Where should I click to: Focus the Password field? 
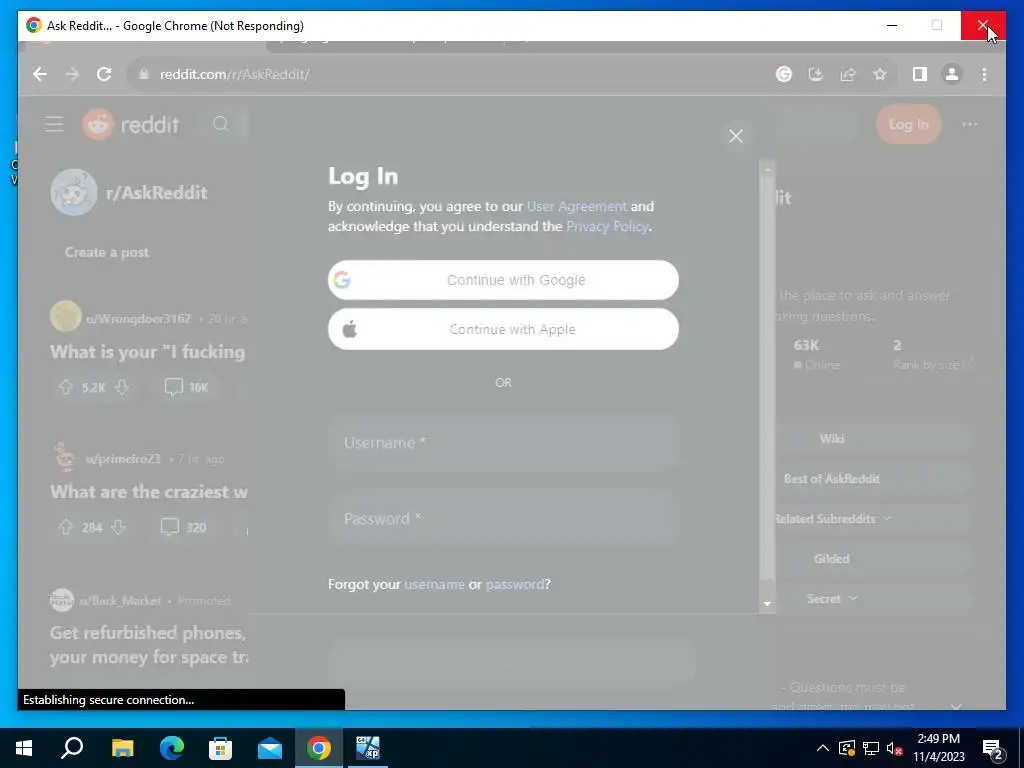pos(503,519)
